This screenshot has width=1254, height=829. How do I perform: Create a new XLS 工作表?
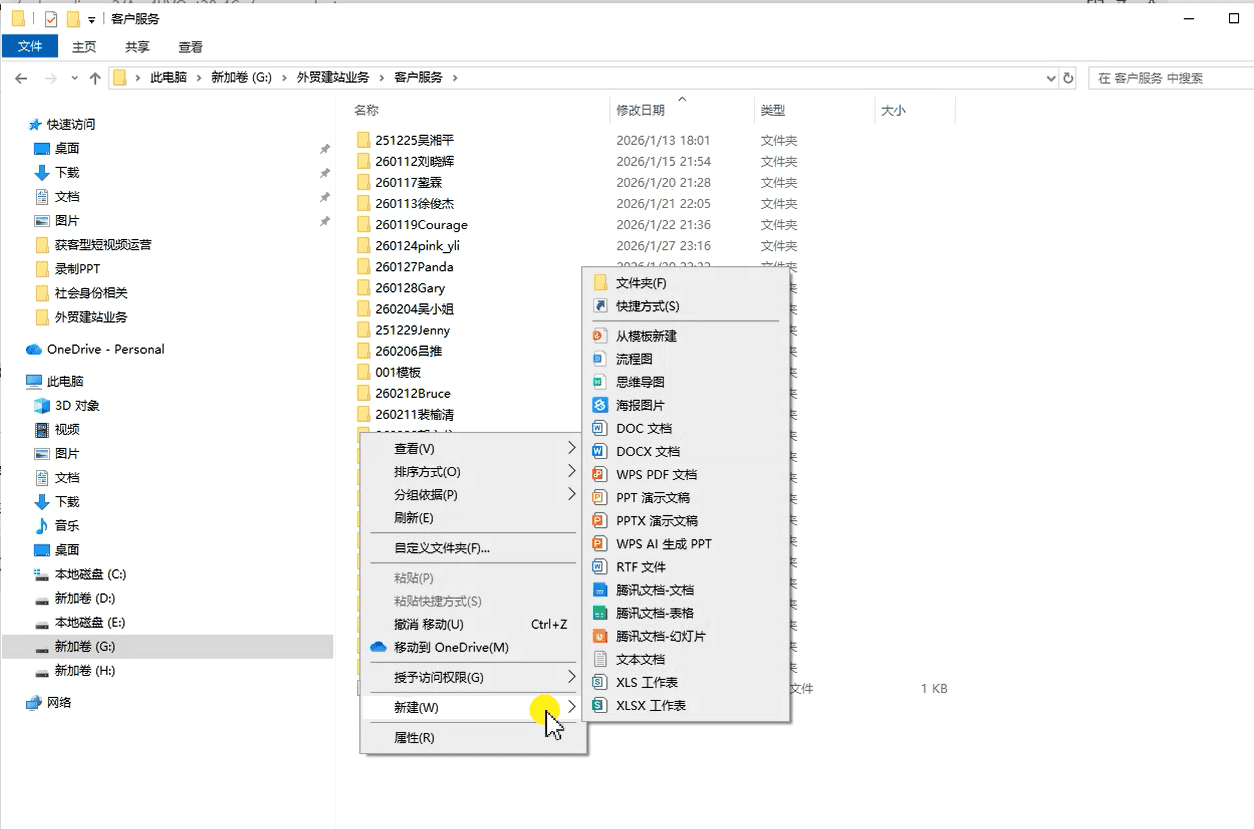[x=686, y=682]
